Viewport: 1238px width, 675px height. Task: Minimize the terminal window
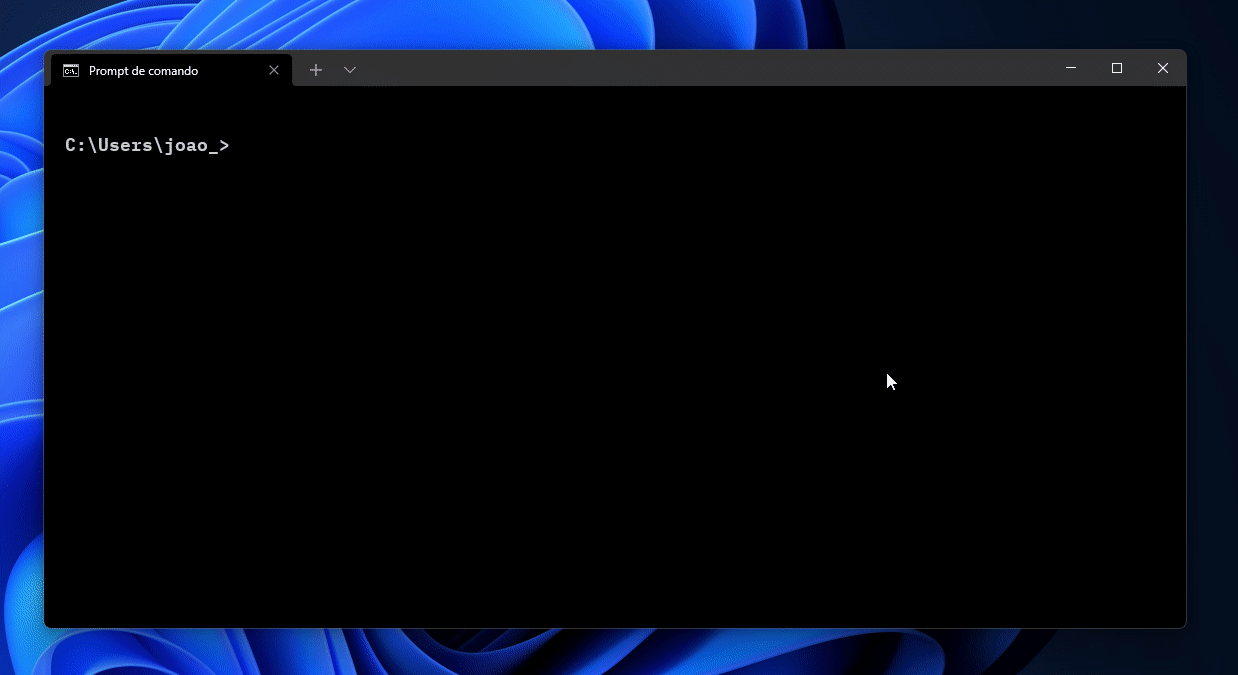1071,68
